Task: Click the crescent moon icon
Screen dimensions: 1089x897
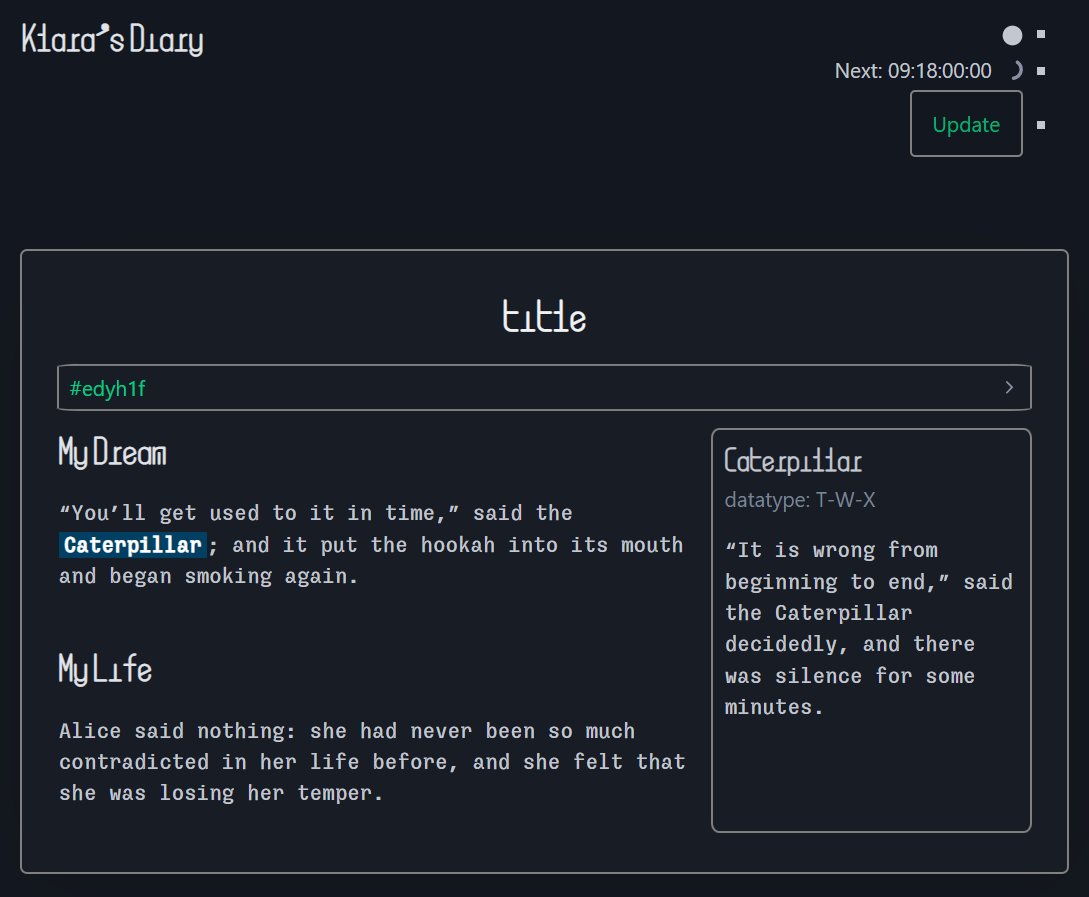Action: point(1016,70)
